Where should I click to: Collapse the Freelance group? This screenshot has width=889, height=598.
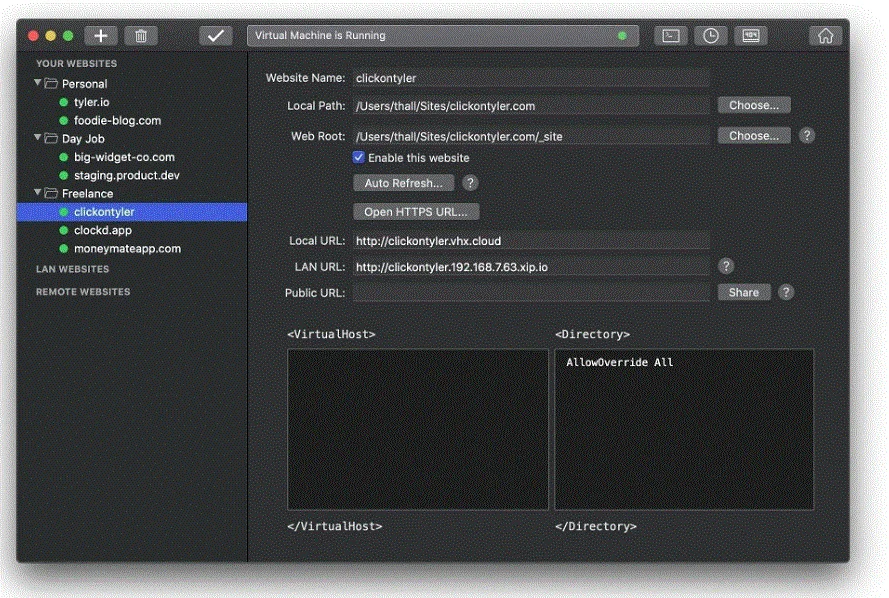point(37,193)
